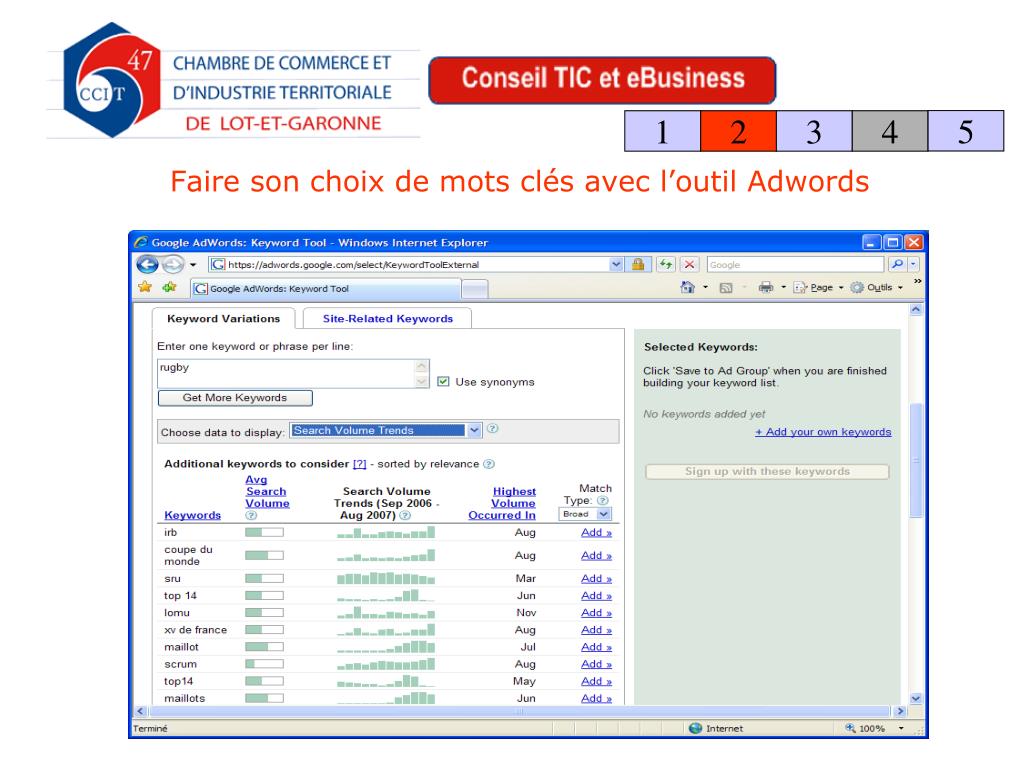Open the Broad match type dropdown
1024x768 pixels.
tap(585, 514)
